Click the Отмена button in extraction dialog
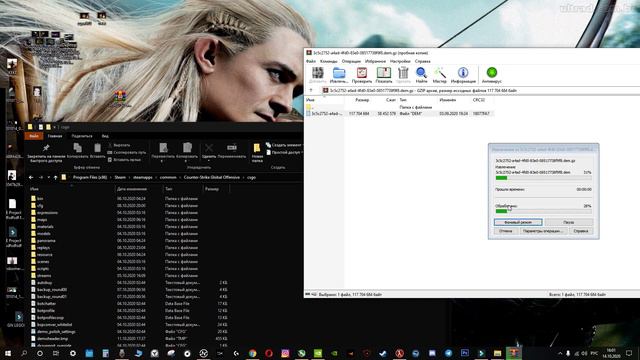This screenshot has height=360, width=640. (506, 231)
